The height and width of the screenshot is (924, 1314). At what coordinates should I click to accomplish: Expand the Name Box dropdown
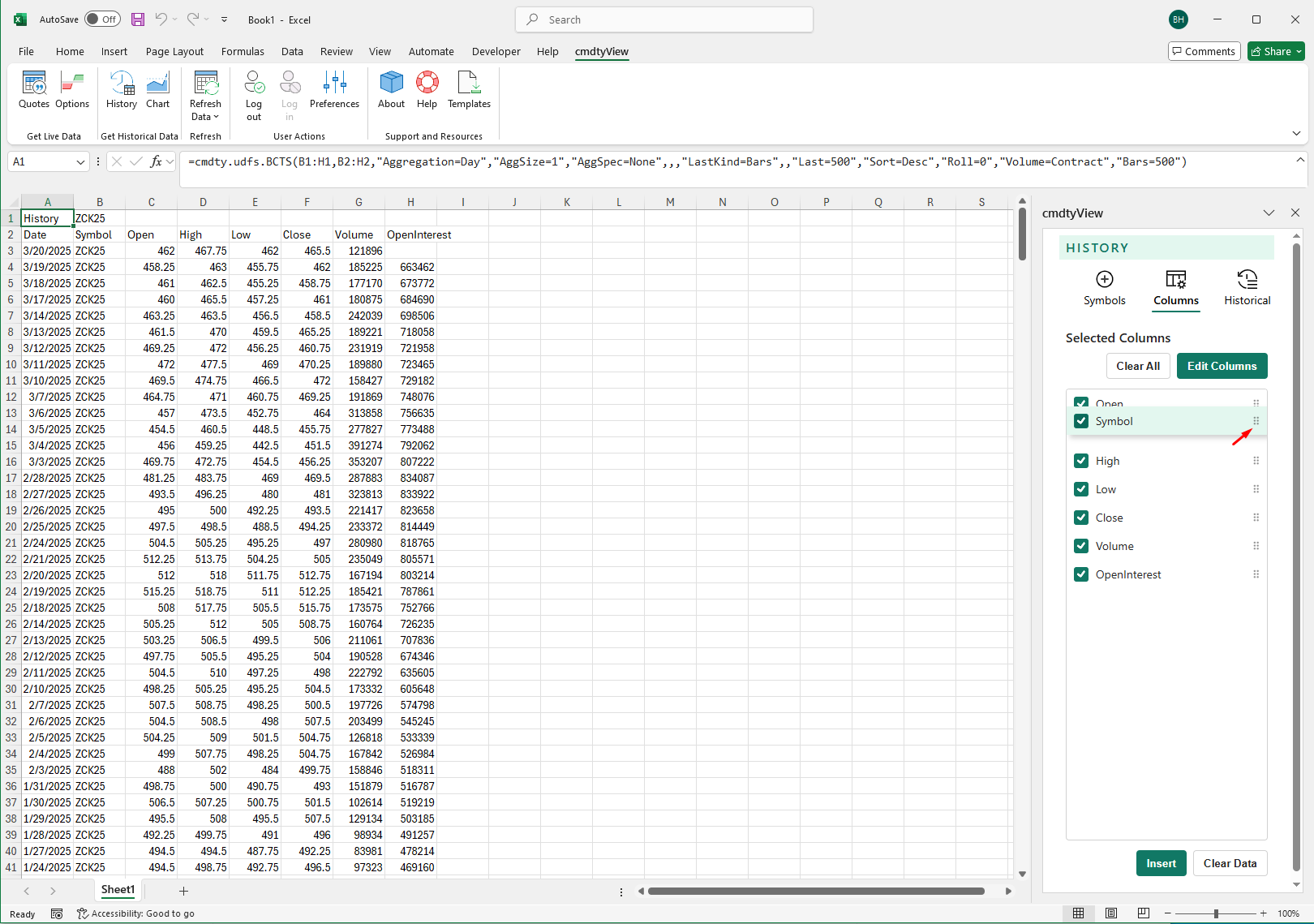pyautogui.click(x=80, y=161)
